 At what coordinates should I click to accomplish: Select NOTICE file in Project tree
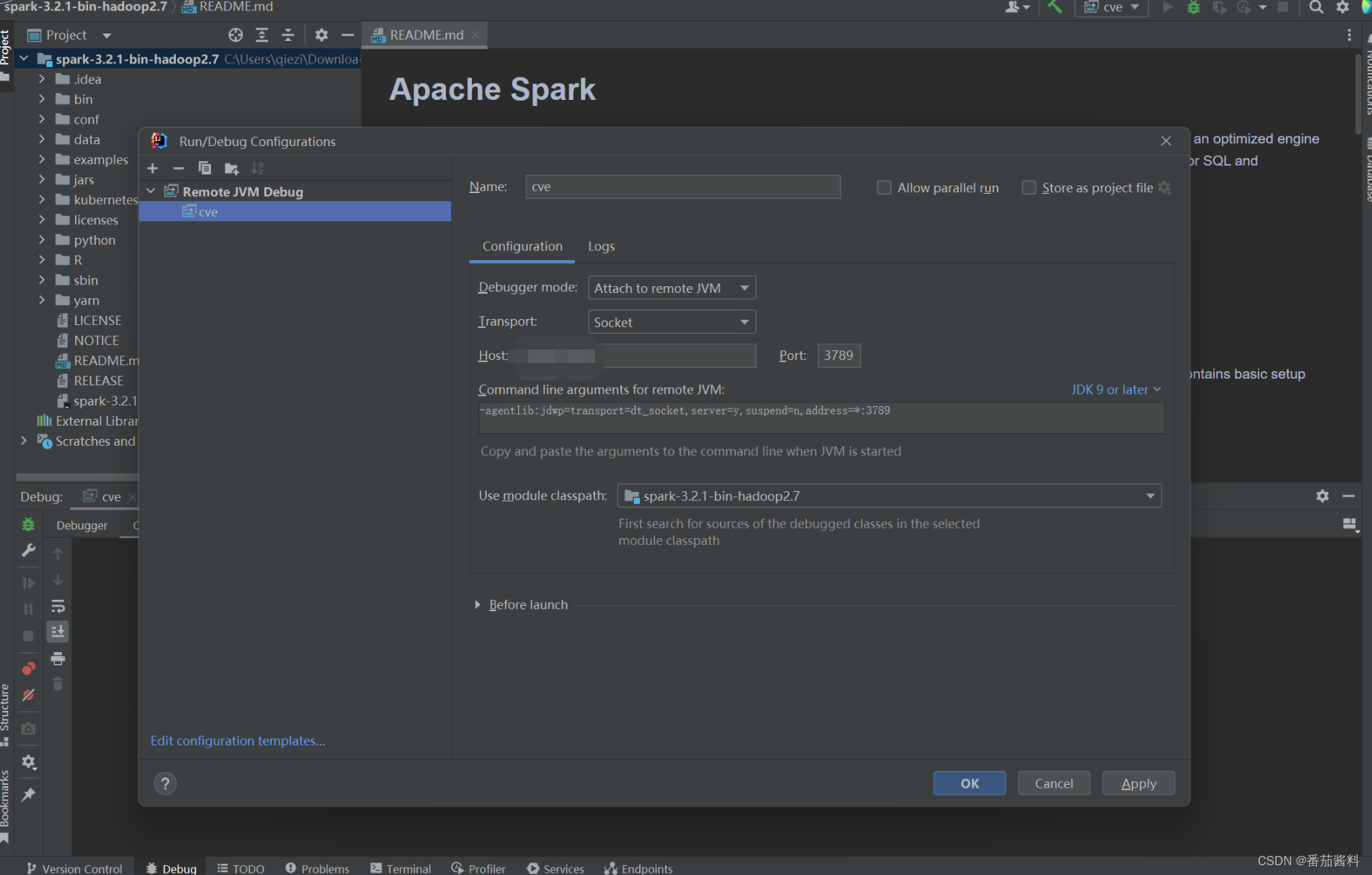point(88,341)
